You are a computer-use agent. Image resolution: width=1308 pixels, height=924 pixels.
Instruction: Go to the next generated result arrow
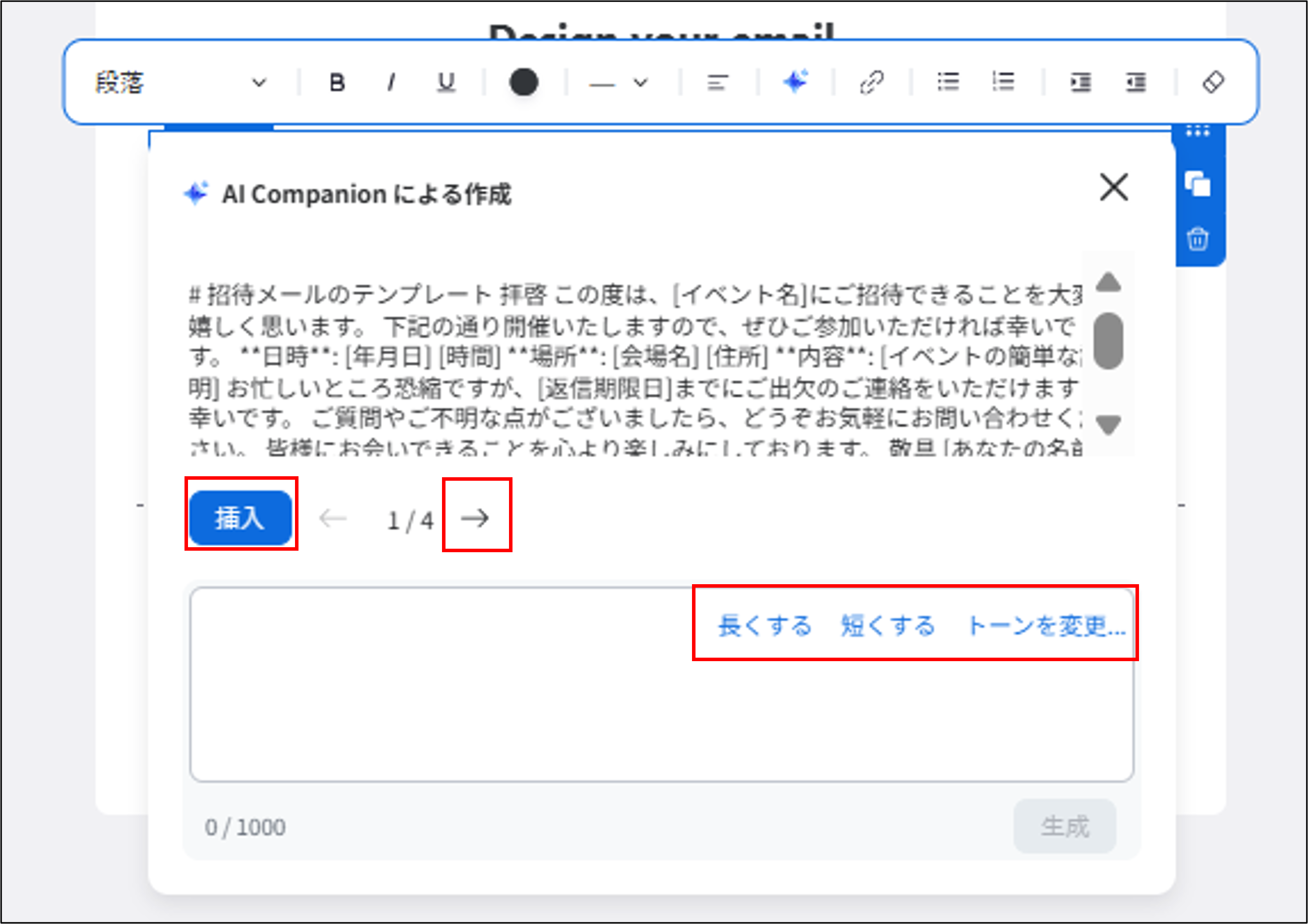[x=475, y=518]
